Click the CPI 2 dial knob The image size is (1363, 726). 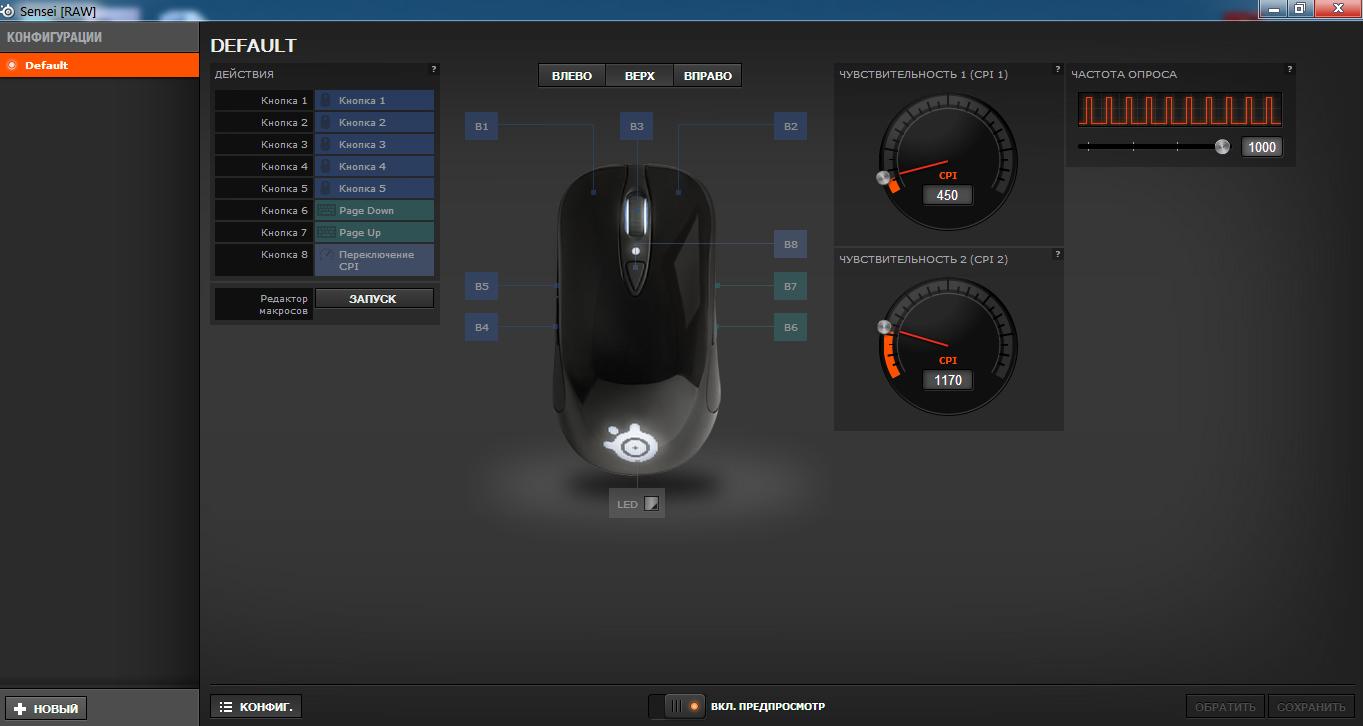pyautogui.click(x=883, y=327)
